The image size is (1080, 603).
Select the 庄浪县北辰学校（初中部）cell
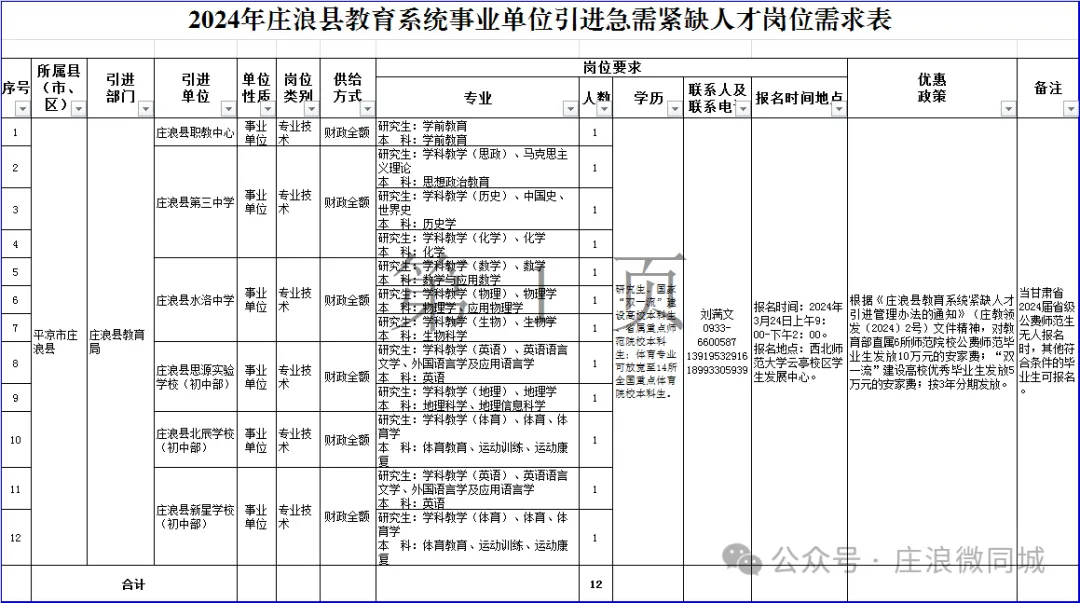[x=196, y=440]
